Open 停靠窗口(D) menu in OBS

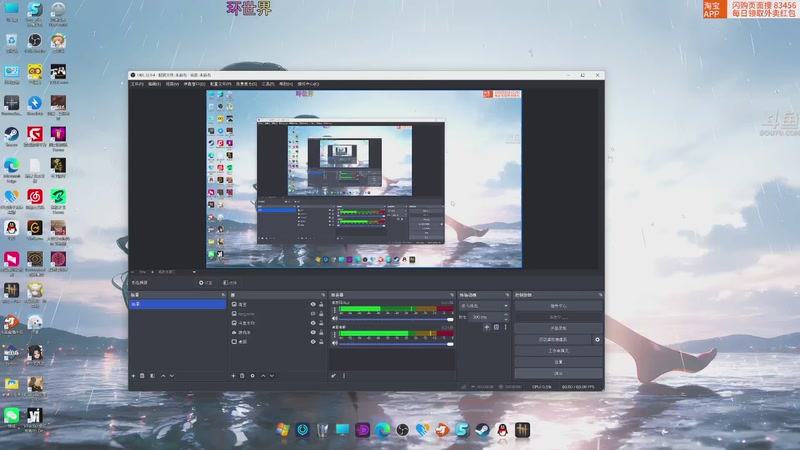coord(194,84)
